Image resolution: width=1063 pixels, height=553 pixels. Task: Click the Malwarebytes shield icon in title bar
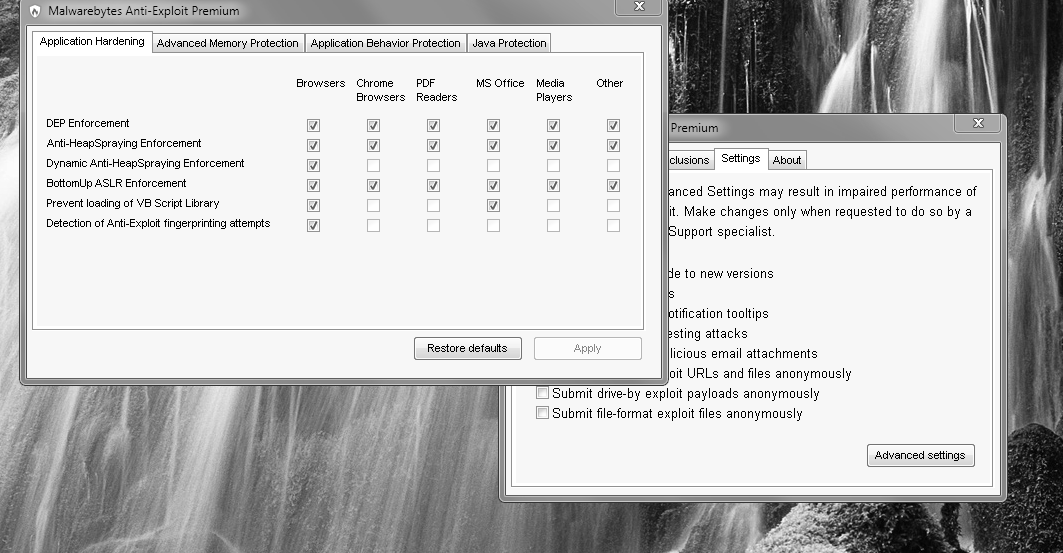(x=35, y=12)
